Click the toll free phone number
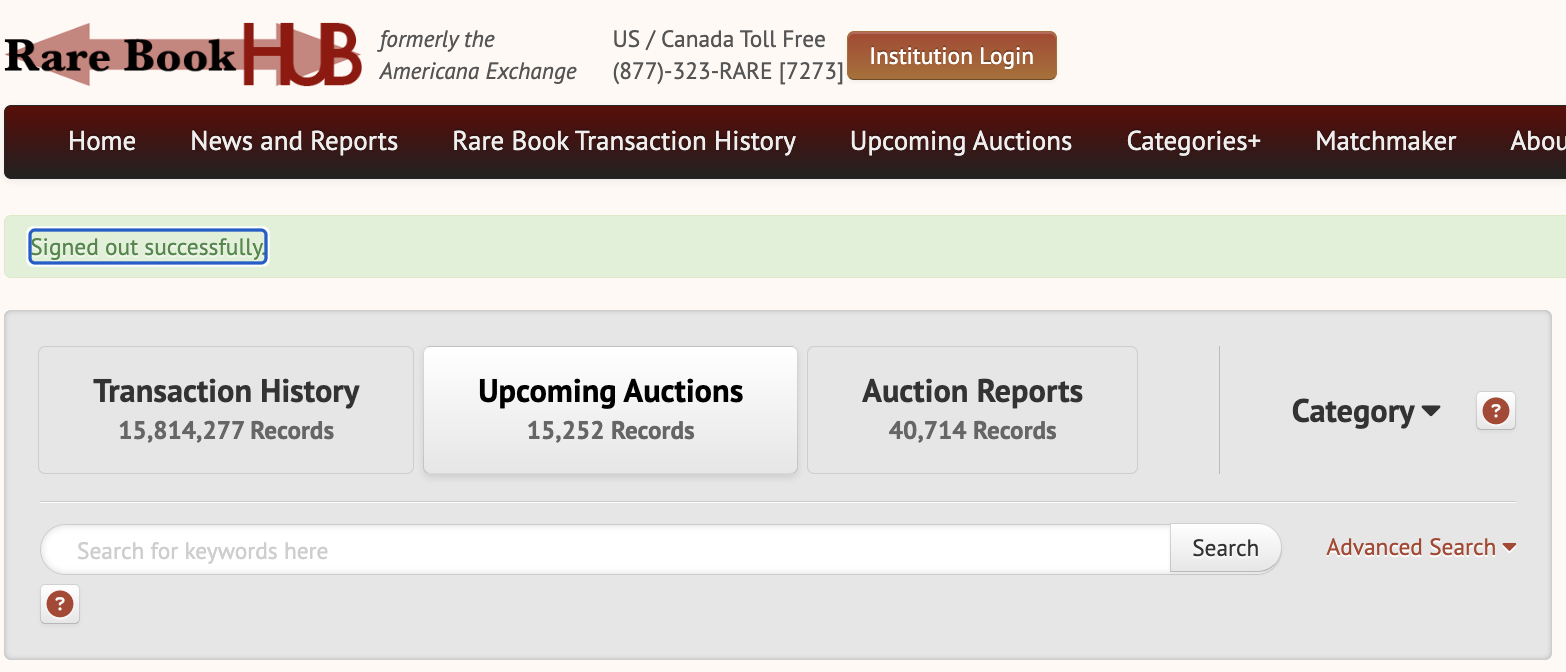The width and height of the screenshot is (1566, 672). coord(727,72)
